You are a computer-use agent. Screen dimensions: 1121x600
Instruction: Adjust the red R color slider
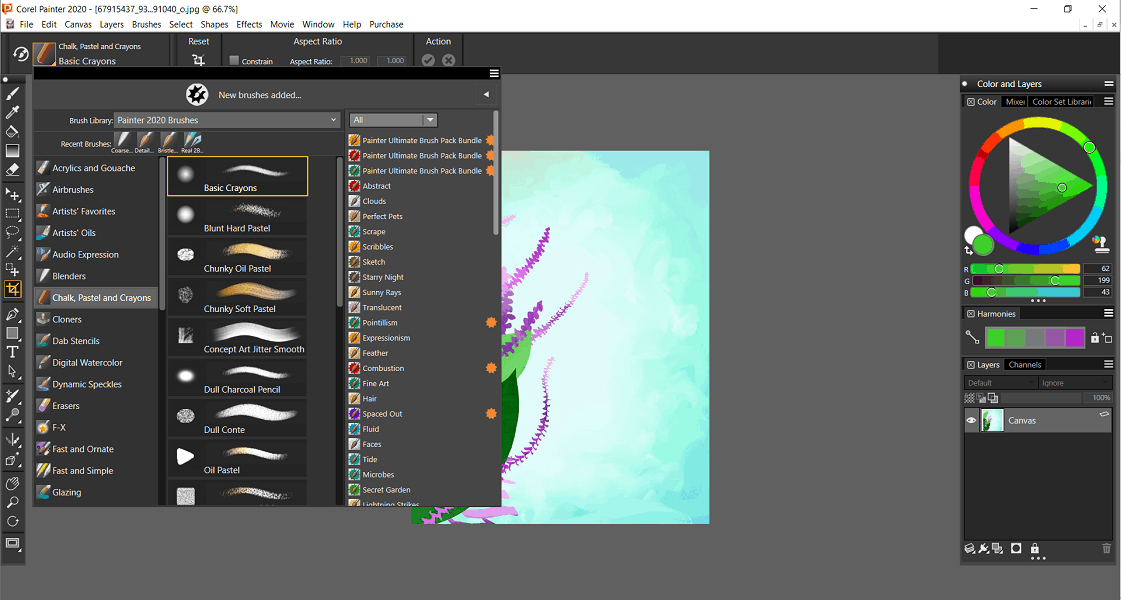tap(1025, 269)
